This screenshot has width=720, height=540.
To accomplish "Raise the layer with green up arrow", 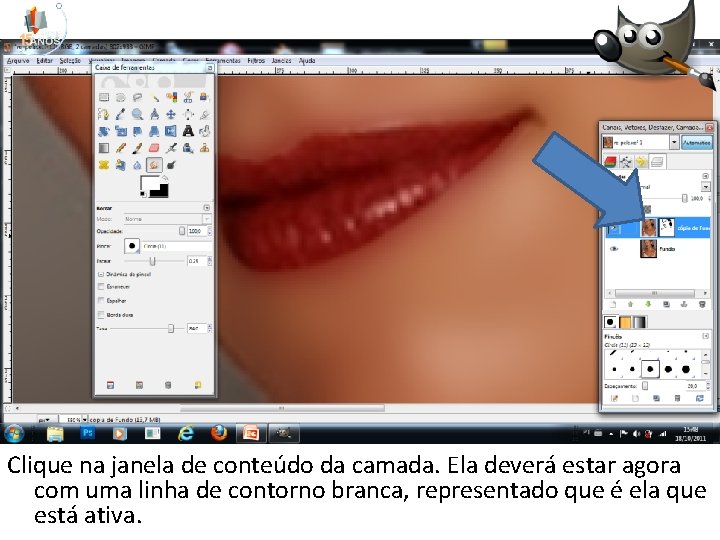I will click(x=630, y=304).
